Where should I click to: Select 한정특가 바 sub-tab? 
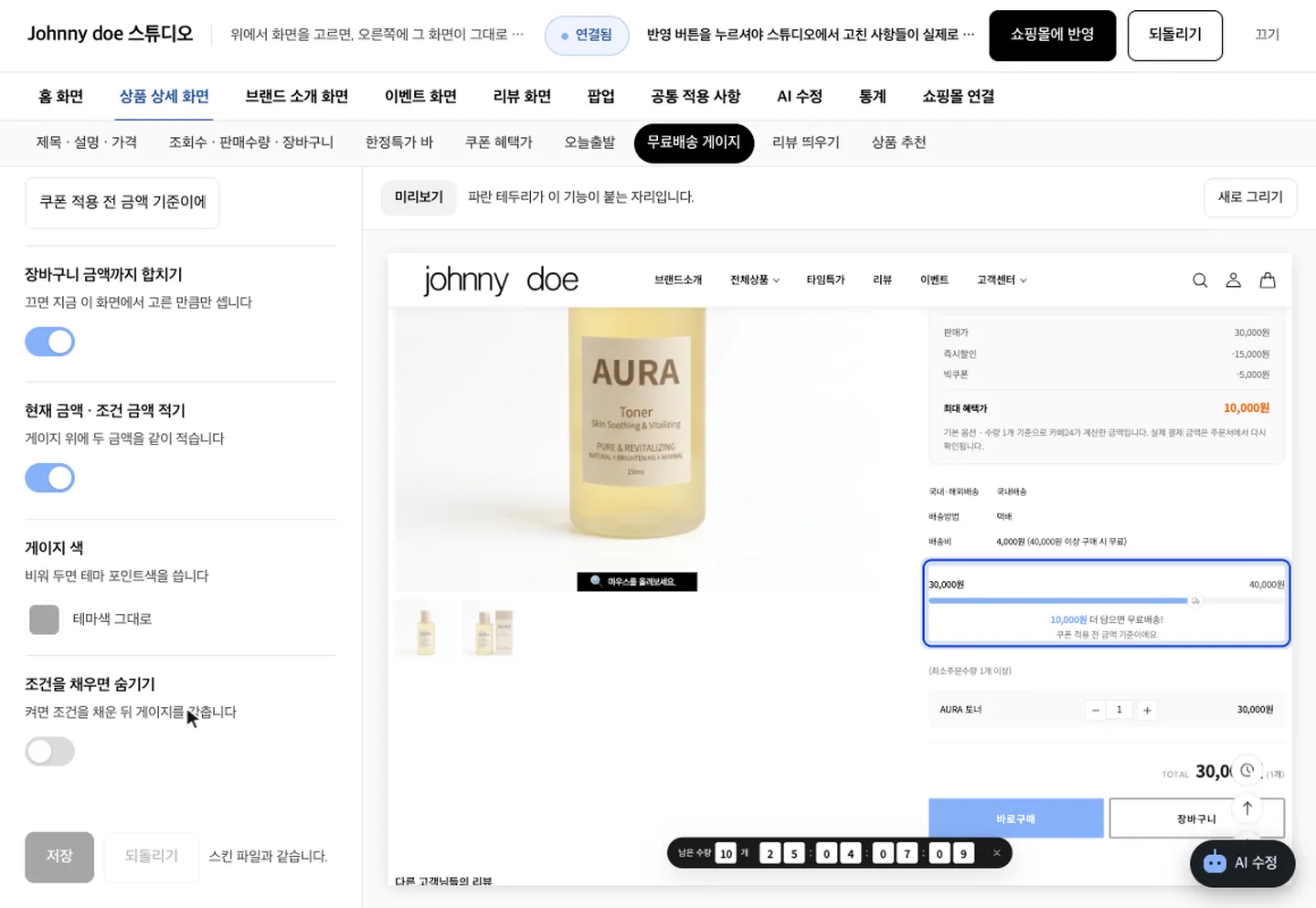(x=399, y=143)
